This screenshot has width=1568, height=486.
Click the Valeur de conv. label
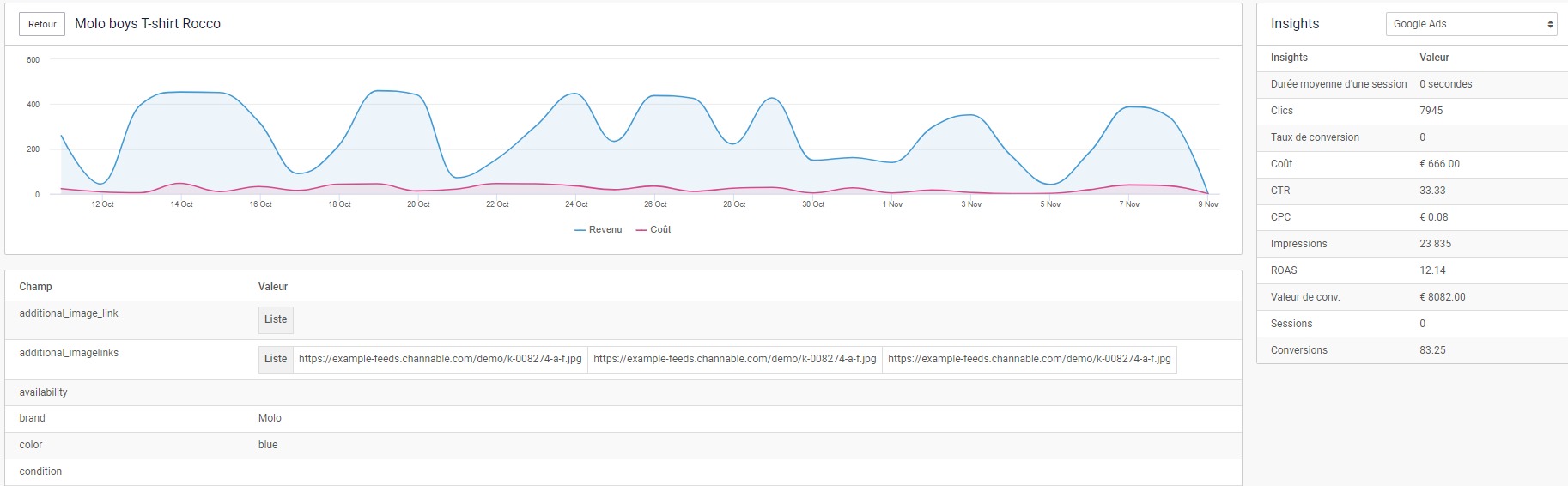pos(1305,297)
